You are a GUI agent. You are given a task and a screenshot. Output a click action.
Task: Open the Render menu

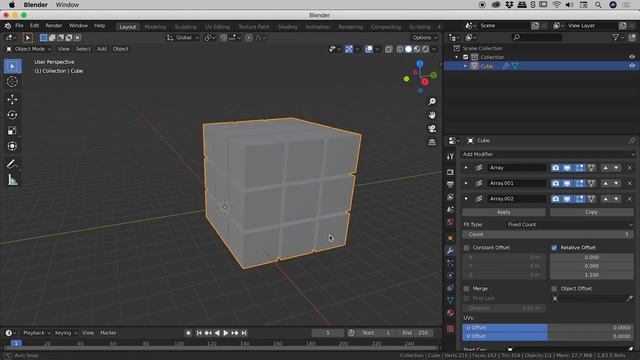tap(53, 26)
